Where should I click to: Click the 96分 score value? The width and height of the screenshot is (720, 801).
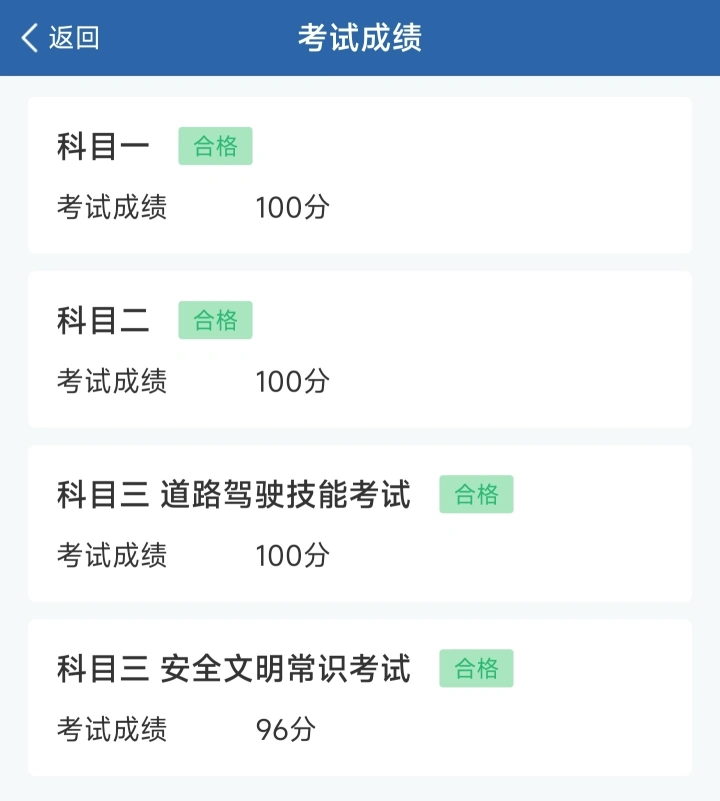285,730
